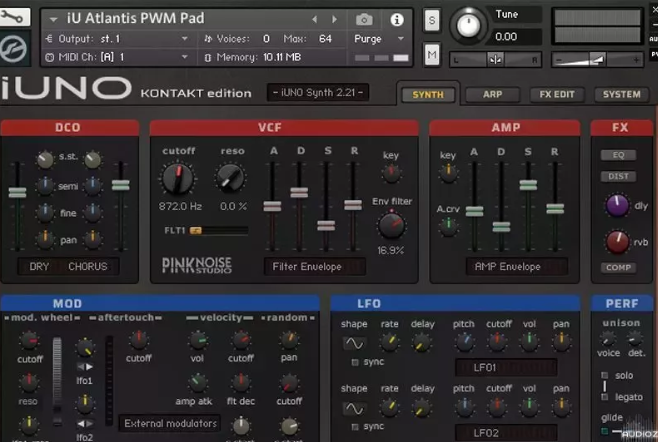
Task: Click the LFO1 name display
Action: [x=506, y=368]
